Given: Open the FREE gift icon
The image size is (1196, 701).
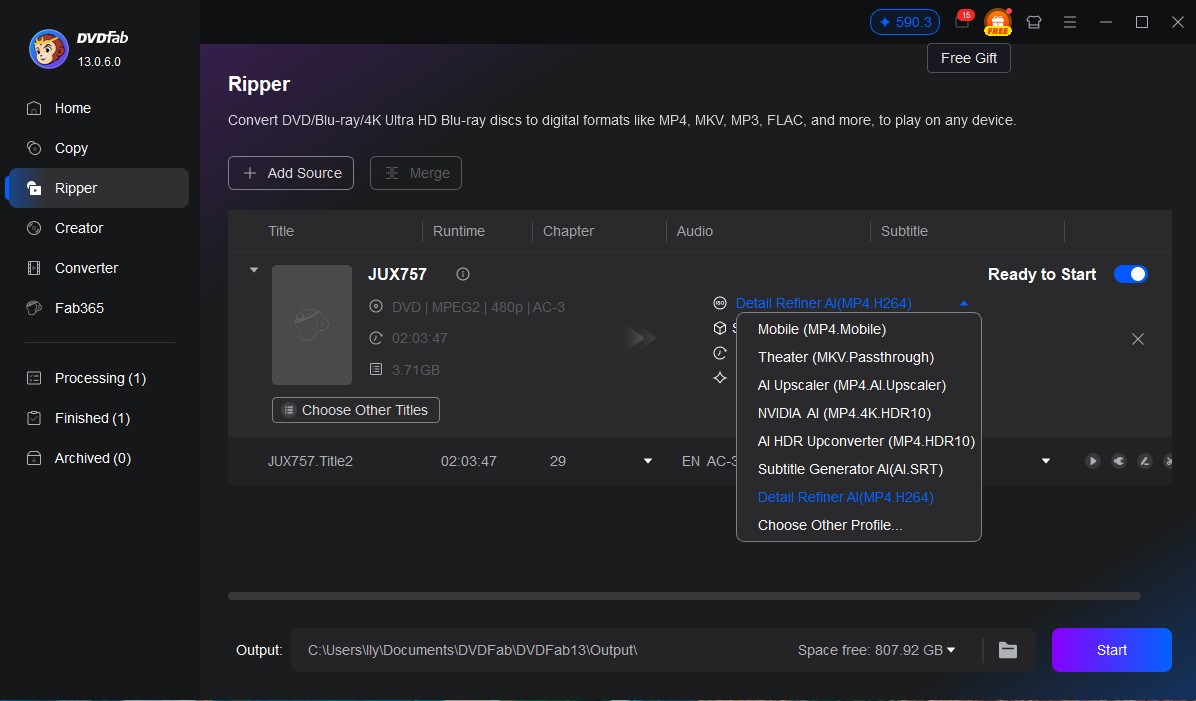Looking at the screenshot, I should pyautogui.click(x=998, y=22).
